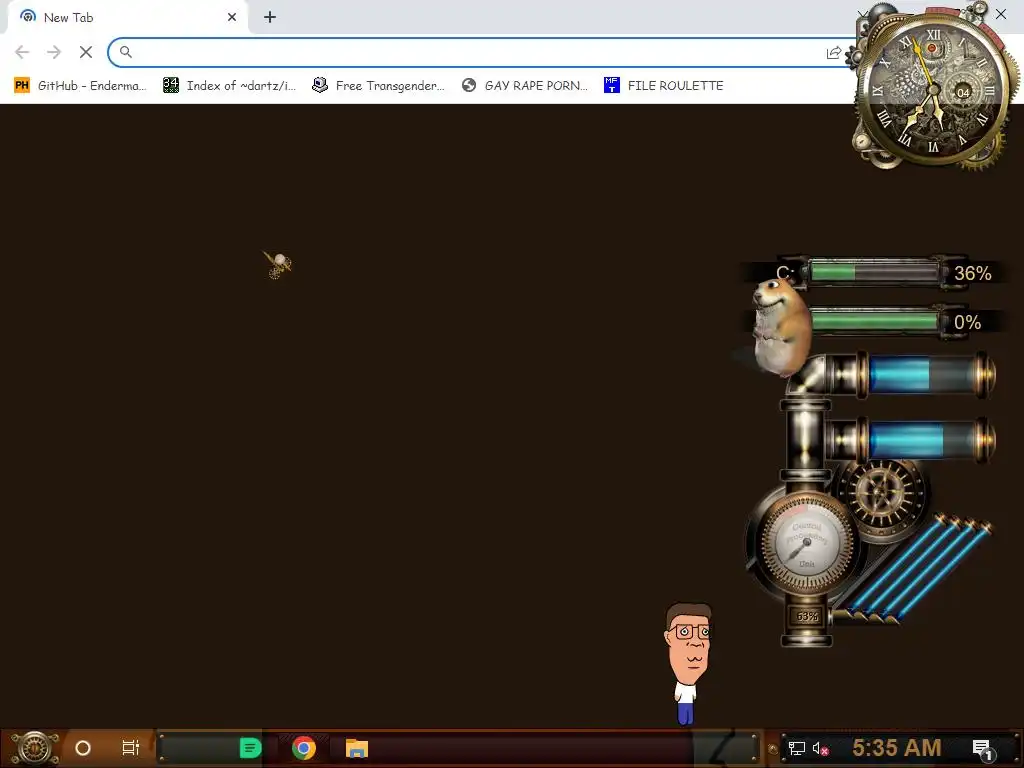Viewport: 1024px width, 768px height.
Task: Click the Central Processing Unit dial gauge
Action: (807, 543)
